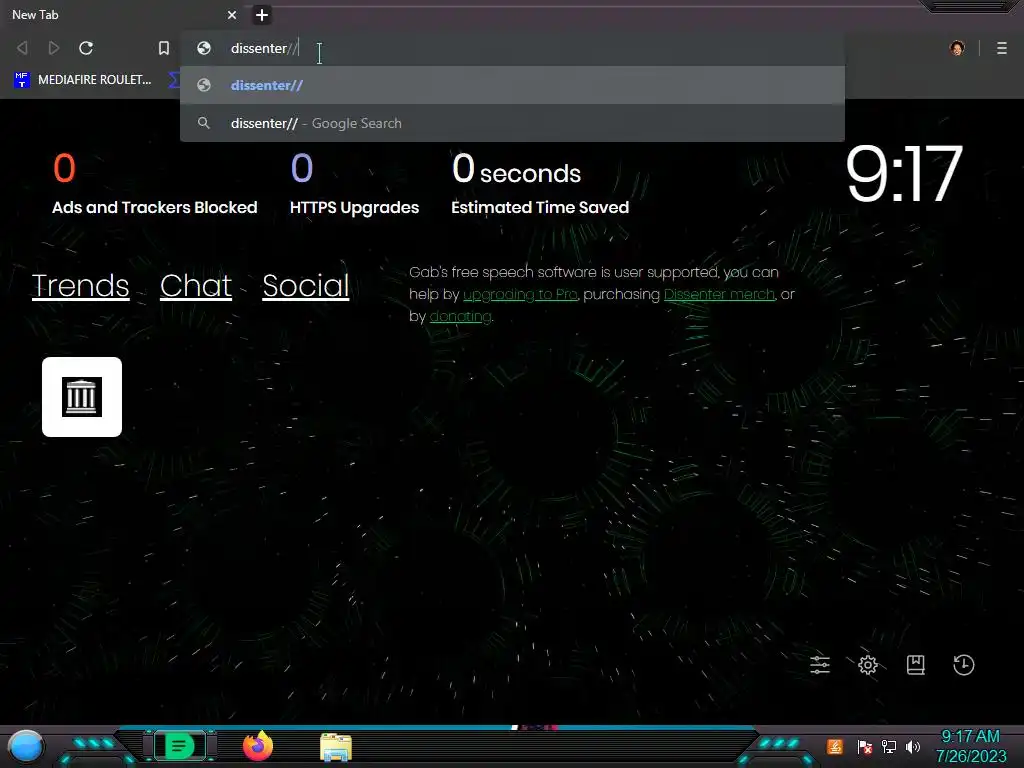Click the orange tray icon
The width and height of the screenshot is (1024, 768).
pos(835,746)
